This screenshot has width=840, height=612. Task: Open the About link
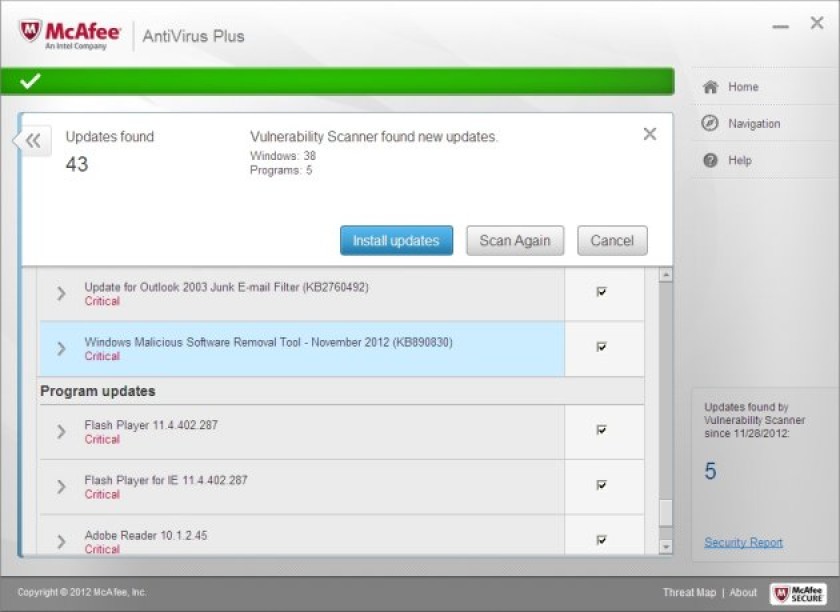tap(743, 592)
